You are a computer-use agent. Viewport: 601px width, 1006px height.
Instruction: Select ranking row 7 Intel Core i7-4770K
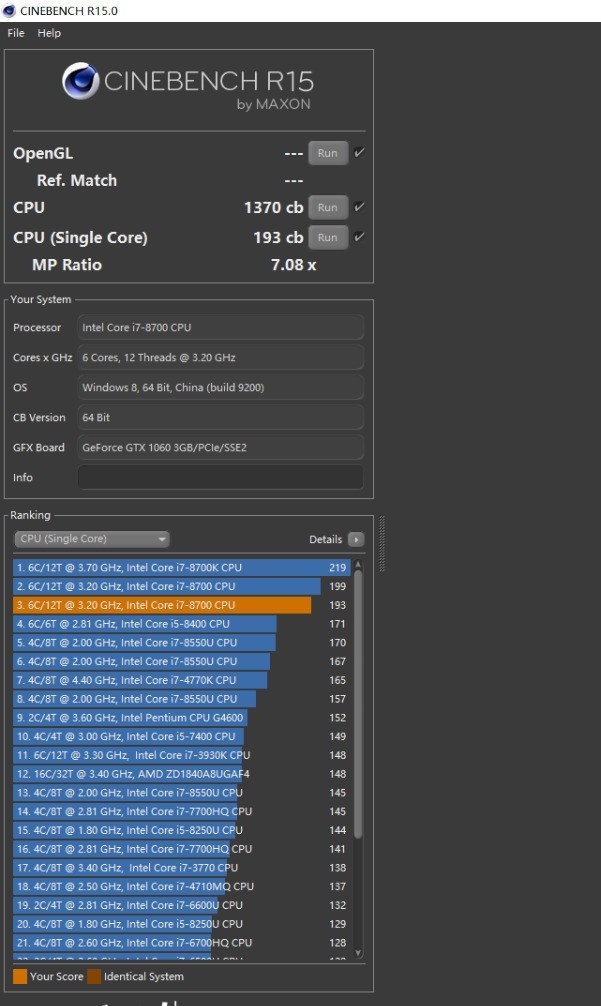pos(182,680)
